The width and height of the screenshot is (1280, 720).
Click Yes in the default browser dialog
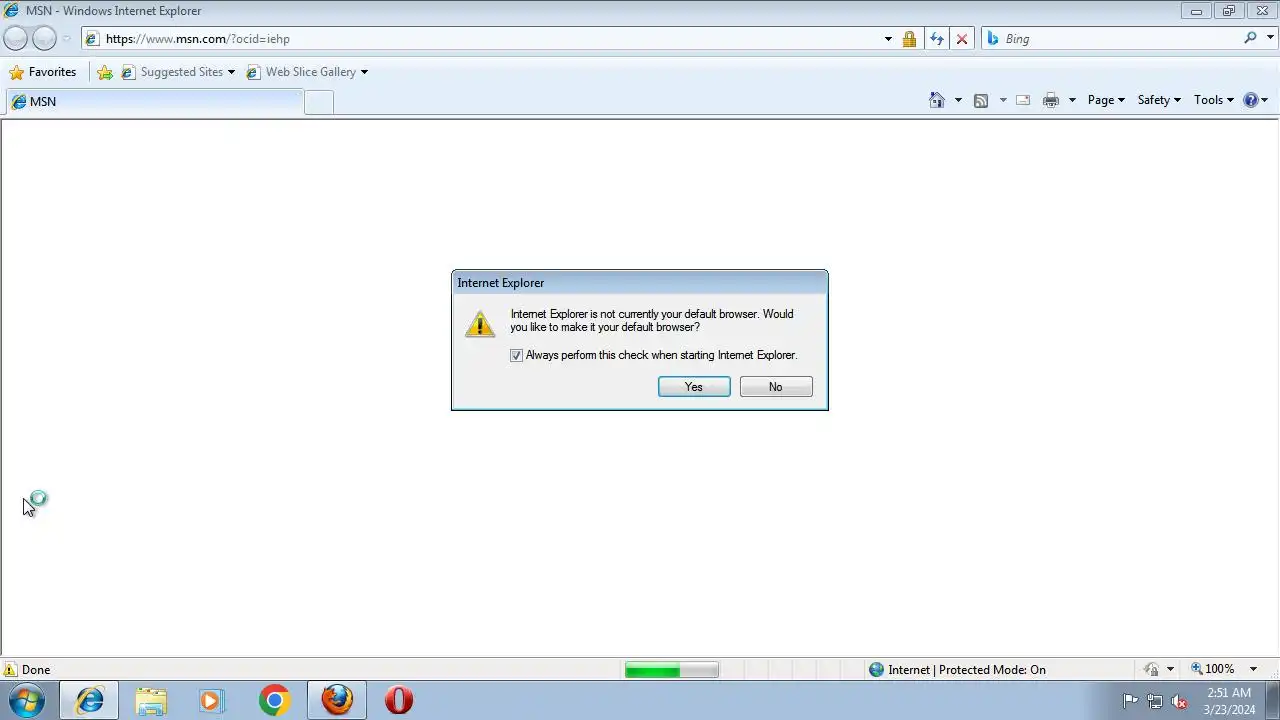pyautogui.click(x=694, y=387)
